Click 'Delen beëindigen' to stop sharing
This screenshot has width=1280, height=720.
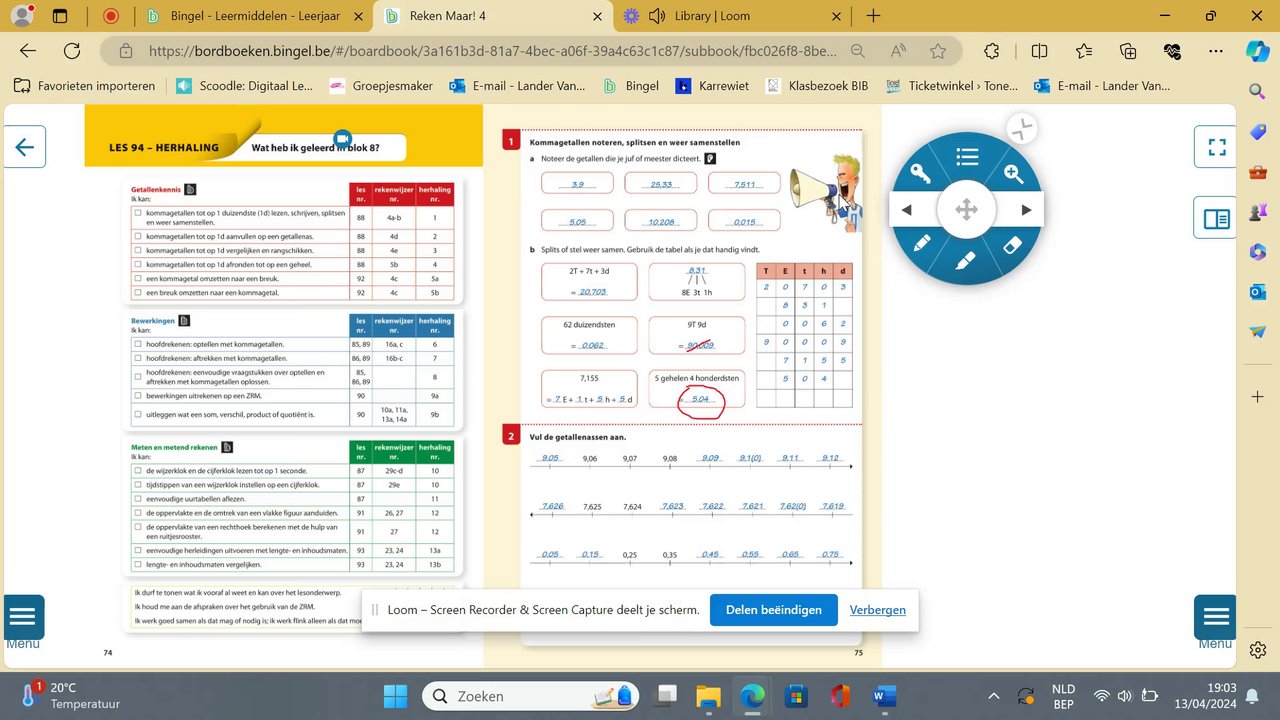click(x=774, y=610)
